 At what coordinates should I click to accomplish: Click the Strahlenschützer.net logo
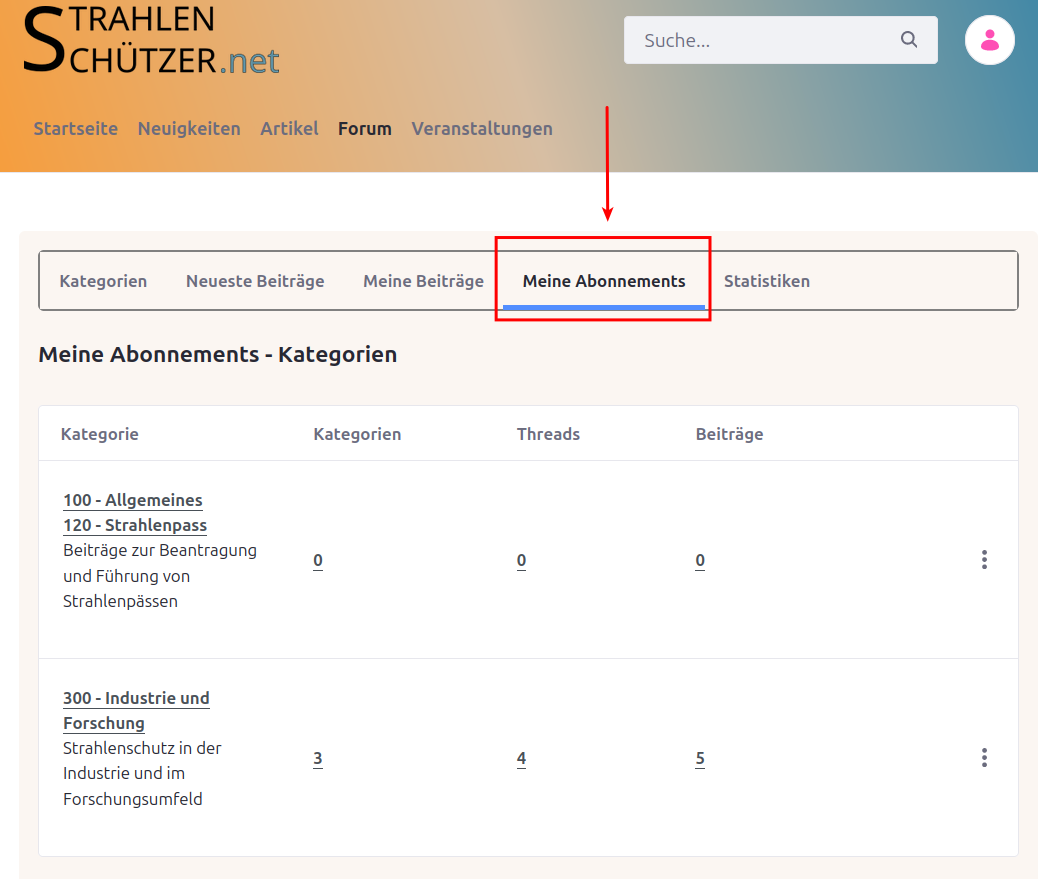click(150, 40)
